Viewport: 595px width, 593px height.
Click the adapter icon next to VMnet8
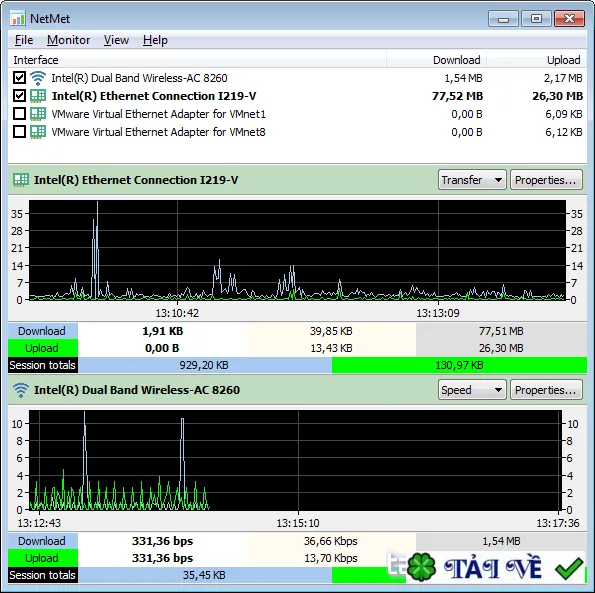[x=38, y=132]
